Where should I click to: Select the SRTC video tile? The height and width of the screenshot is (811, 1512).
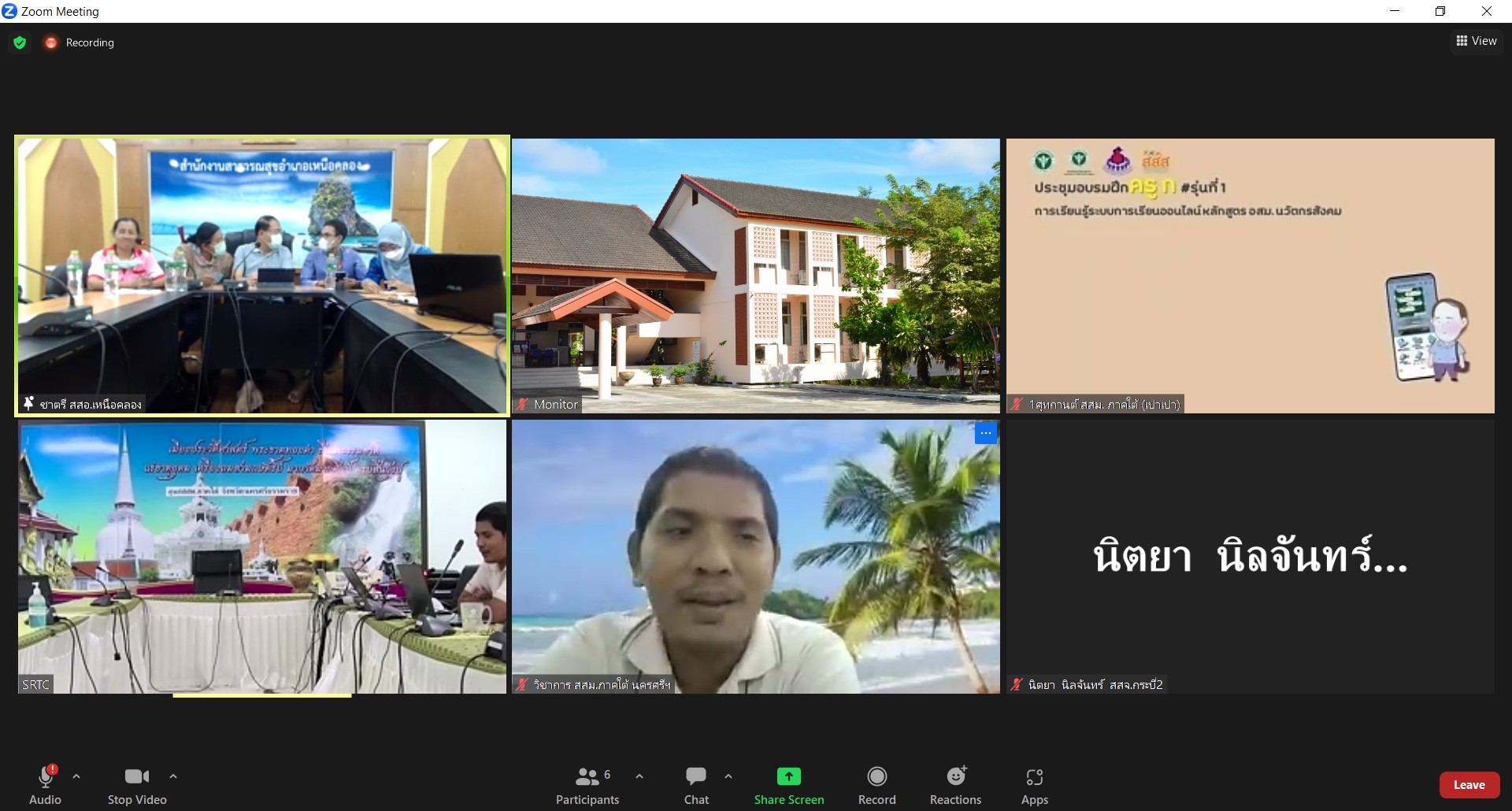pos(261,556)
